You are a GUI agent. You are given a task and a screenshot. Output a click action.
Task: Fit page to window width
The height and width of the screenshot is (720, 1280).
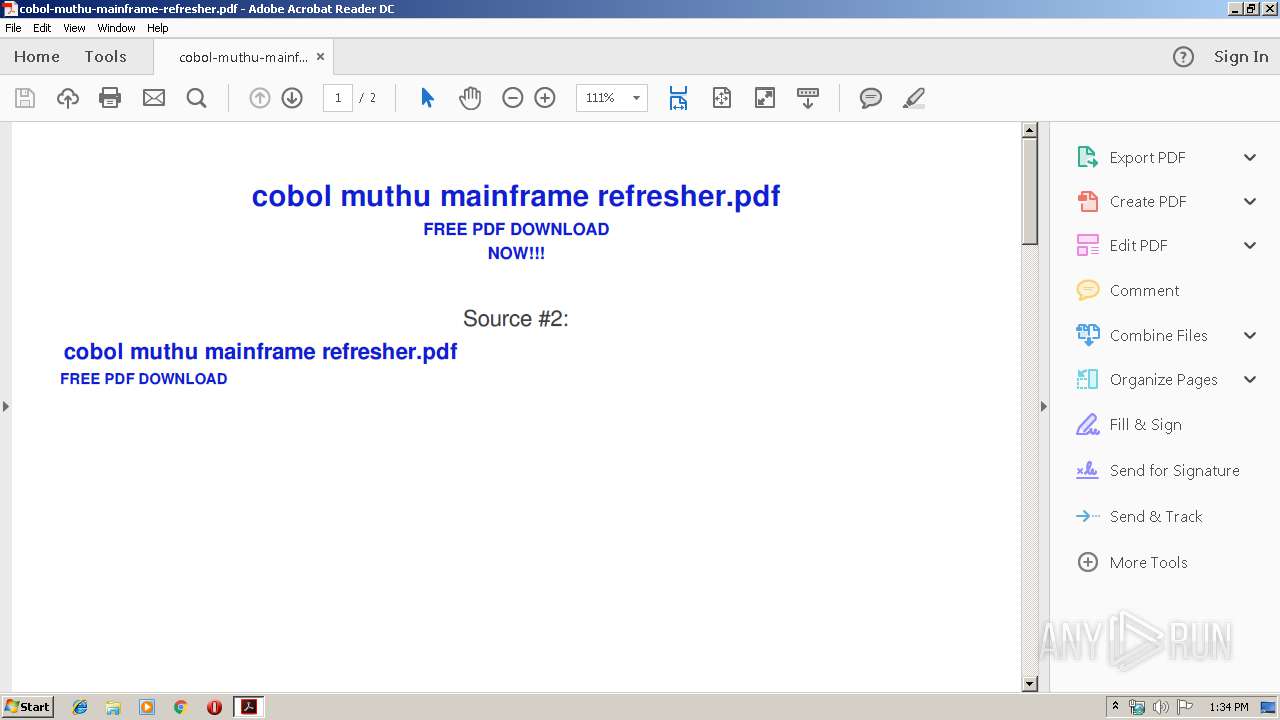click(x=678, y=98)
